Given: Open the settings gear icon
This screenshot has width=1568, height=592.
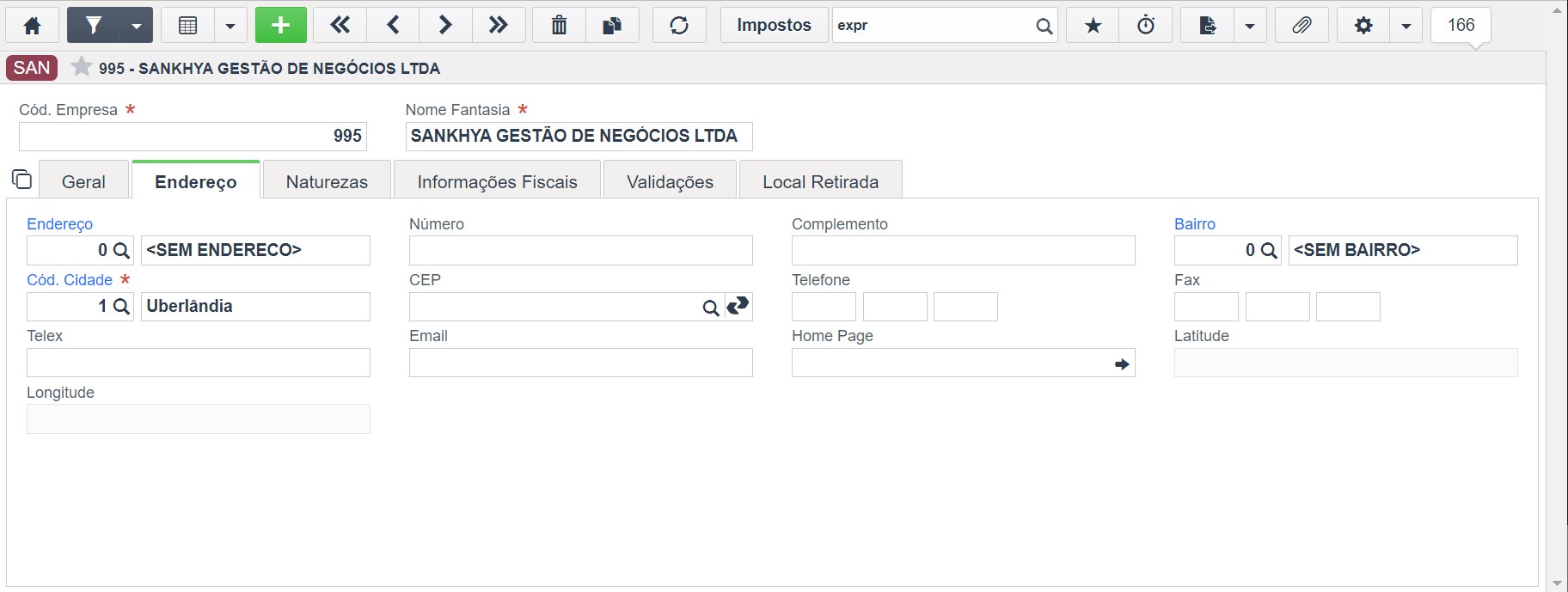Looking at the screenshot, I should pos(1363,26).
